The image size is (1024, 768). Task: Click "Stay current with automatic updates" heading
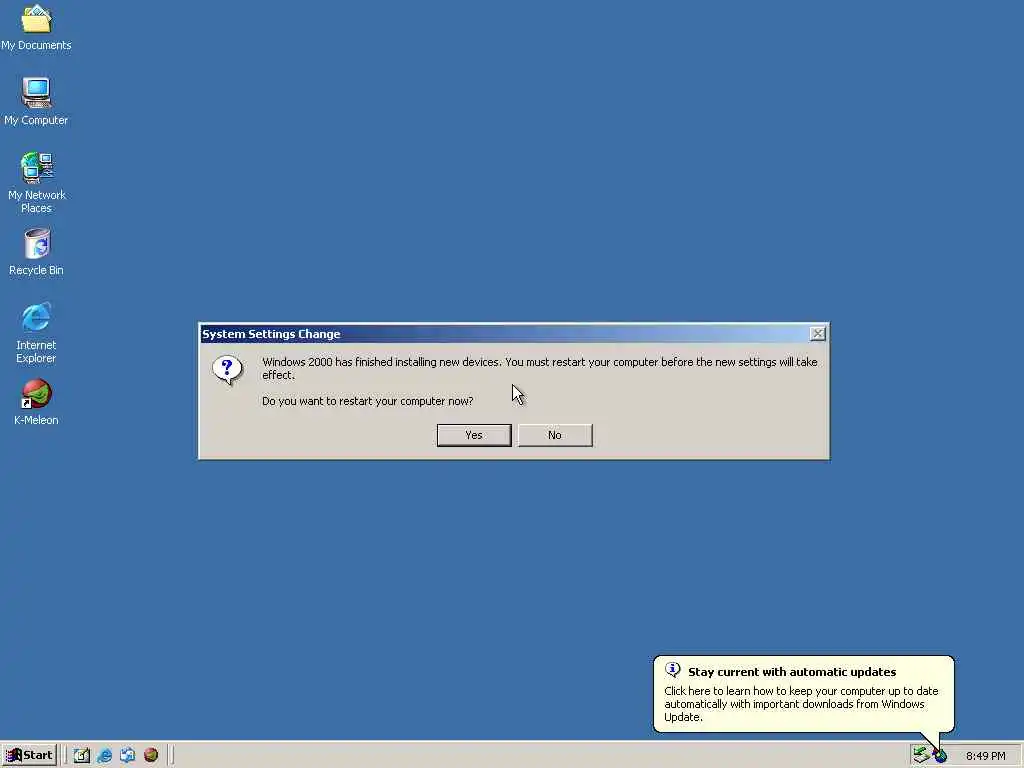click(x=792, y=671)
